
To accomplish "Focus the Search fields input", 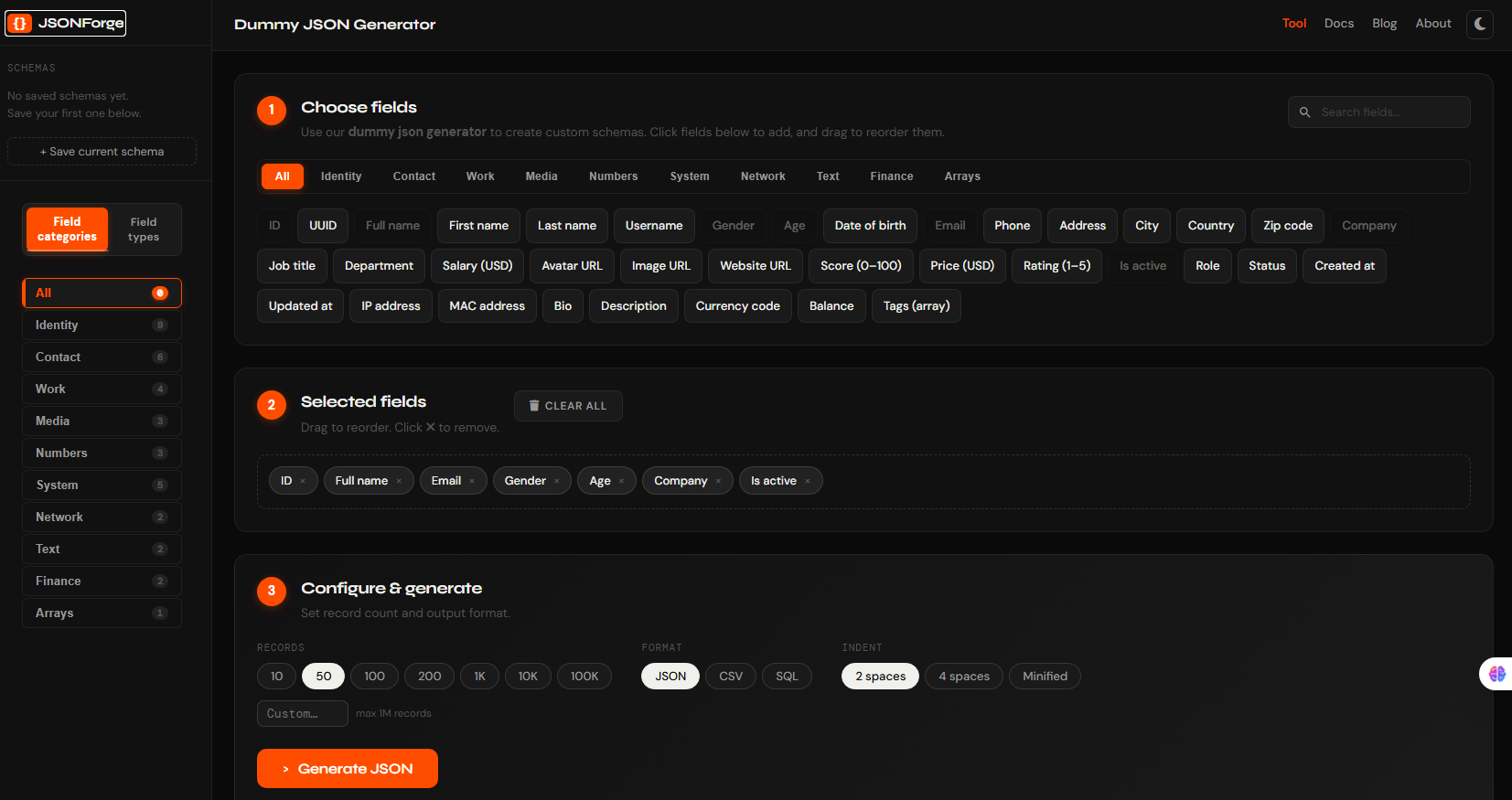I will 1379,112.
